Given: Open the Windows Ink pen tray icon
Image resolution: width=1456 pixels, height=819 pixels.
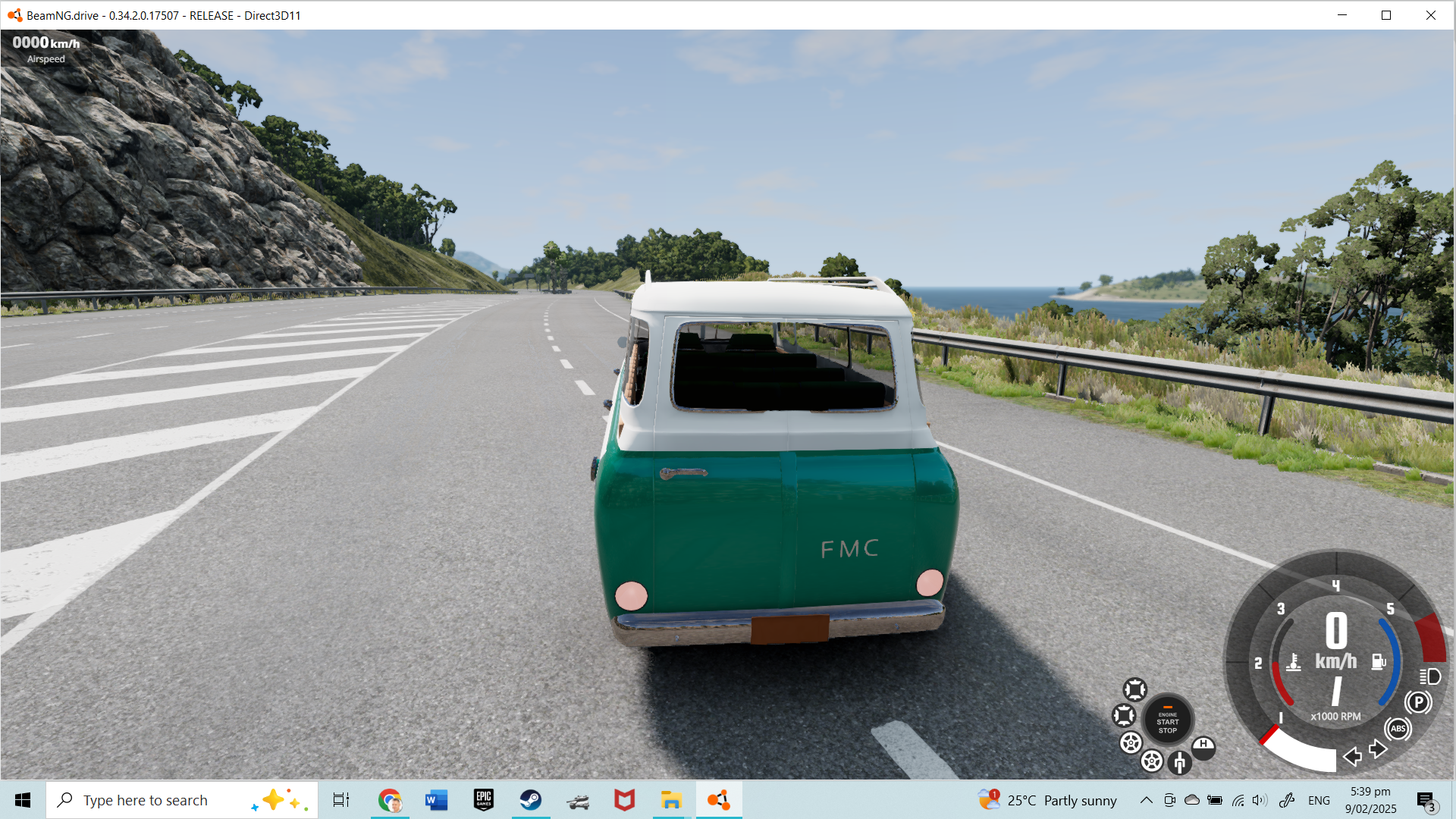Looking at the screenshot, I should [x=1287, y=800].
